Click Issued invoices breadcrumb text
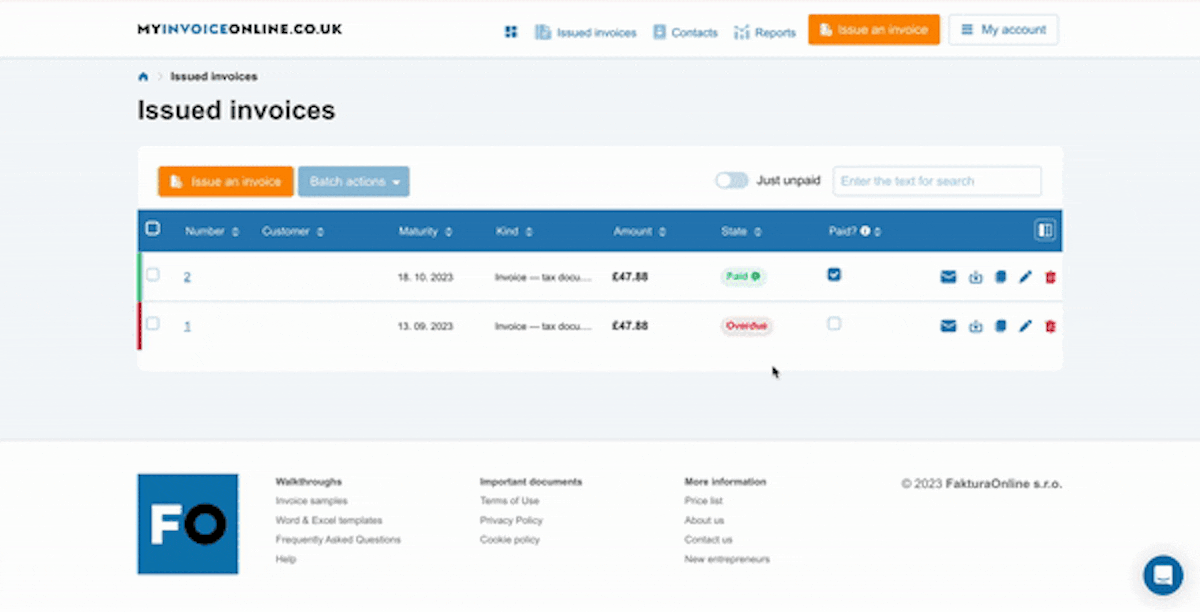 tap(214, 77)
